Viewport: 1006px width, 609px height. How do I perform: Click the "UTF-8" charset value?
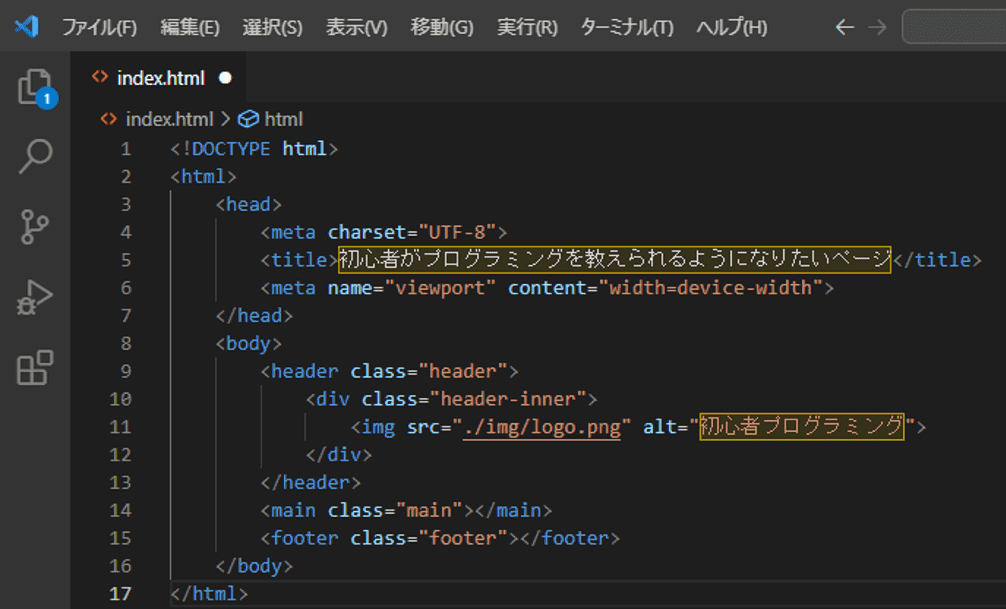pos(457,232)
